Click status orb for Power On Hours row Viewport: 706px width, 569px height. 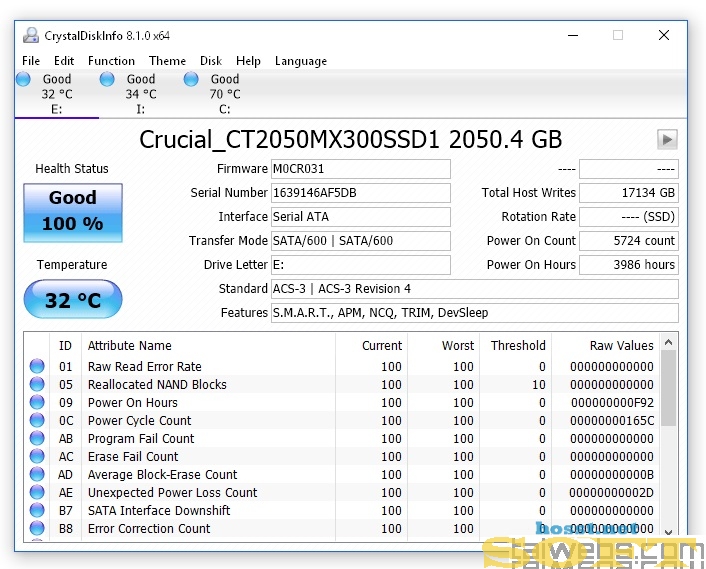coord(37,402)
